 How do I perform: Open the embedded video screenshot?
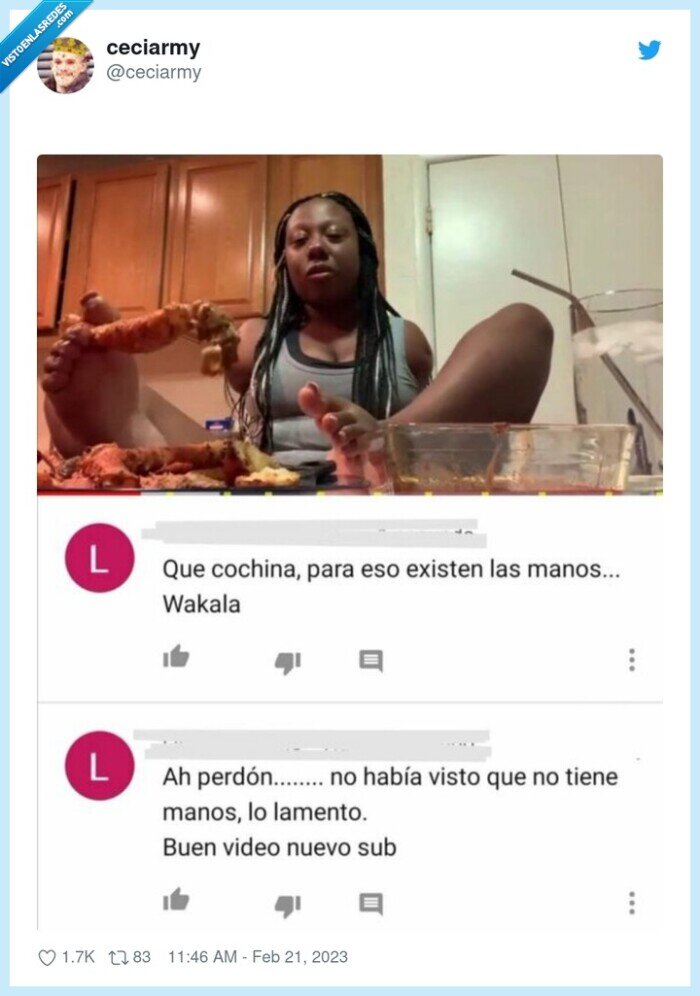350,324
